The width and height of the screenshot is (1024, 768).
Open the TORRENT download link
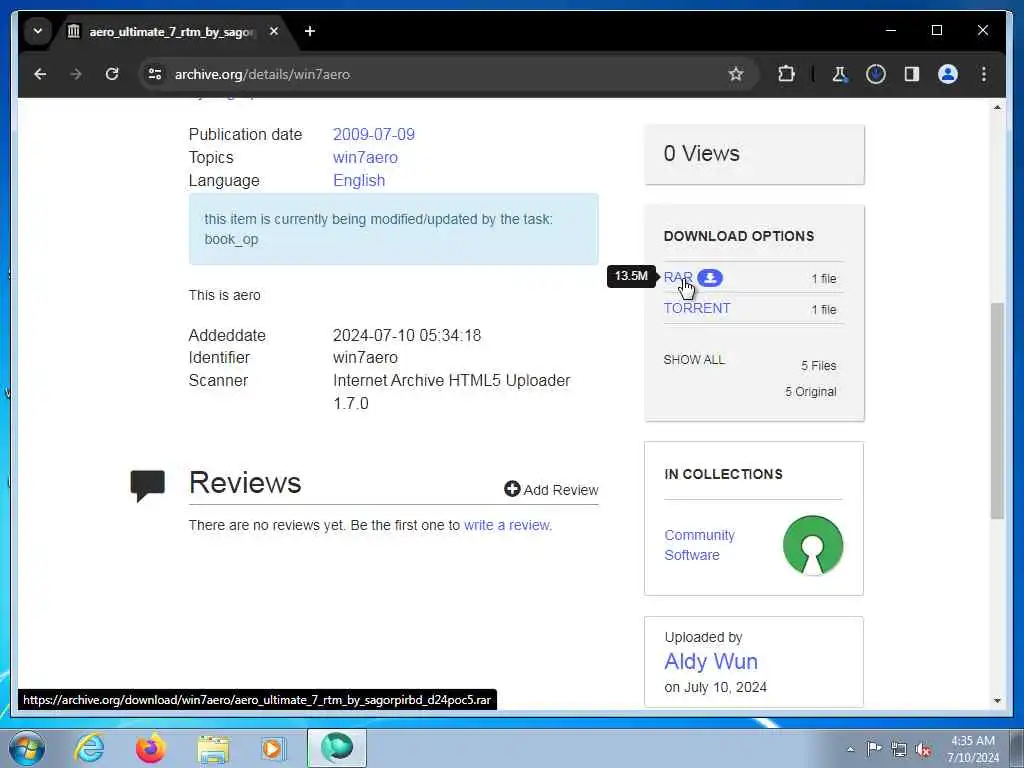[697, 308]
